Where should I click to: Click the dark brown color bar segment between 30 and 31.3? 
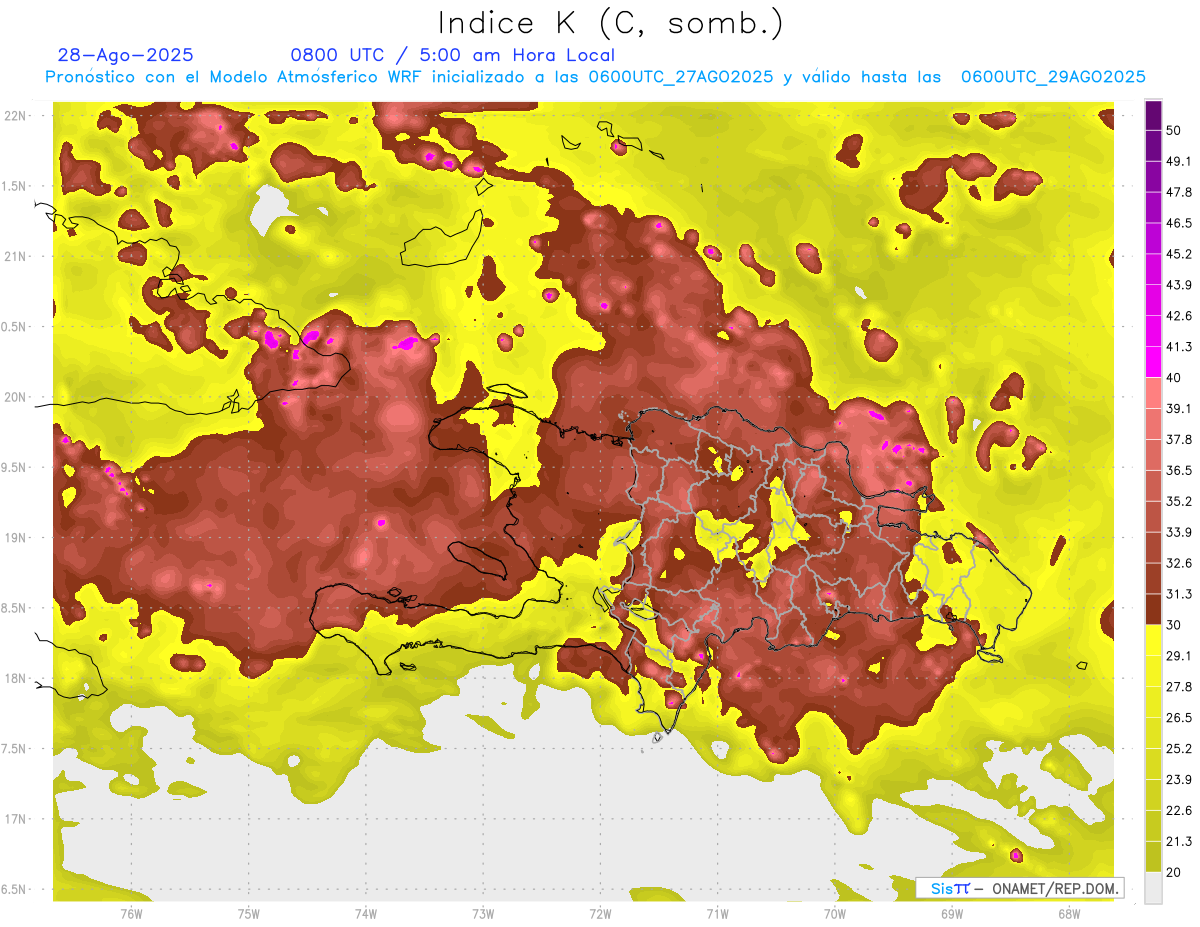click(1153, 609)
